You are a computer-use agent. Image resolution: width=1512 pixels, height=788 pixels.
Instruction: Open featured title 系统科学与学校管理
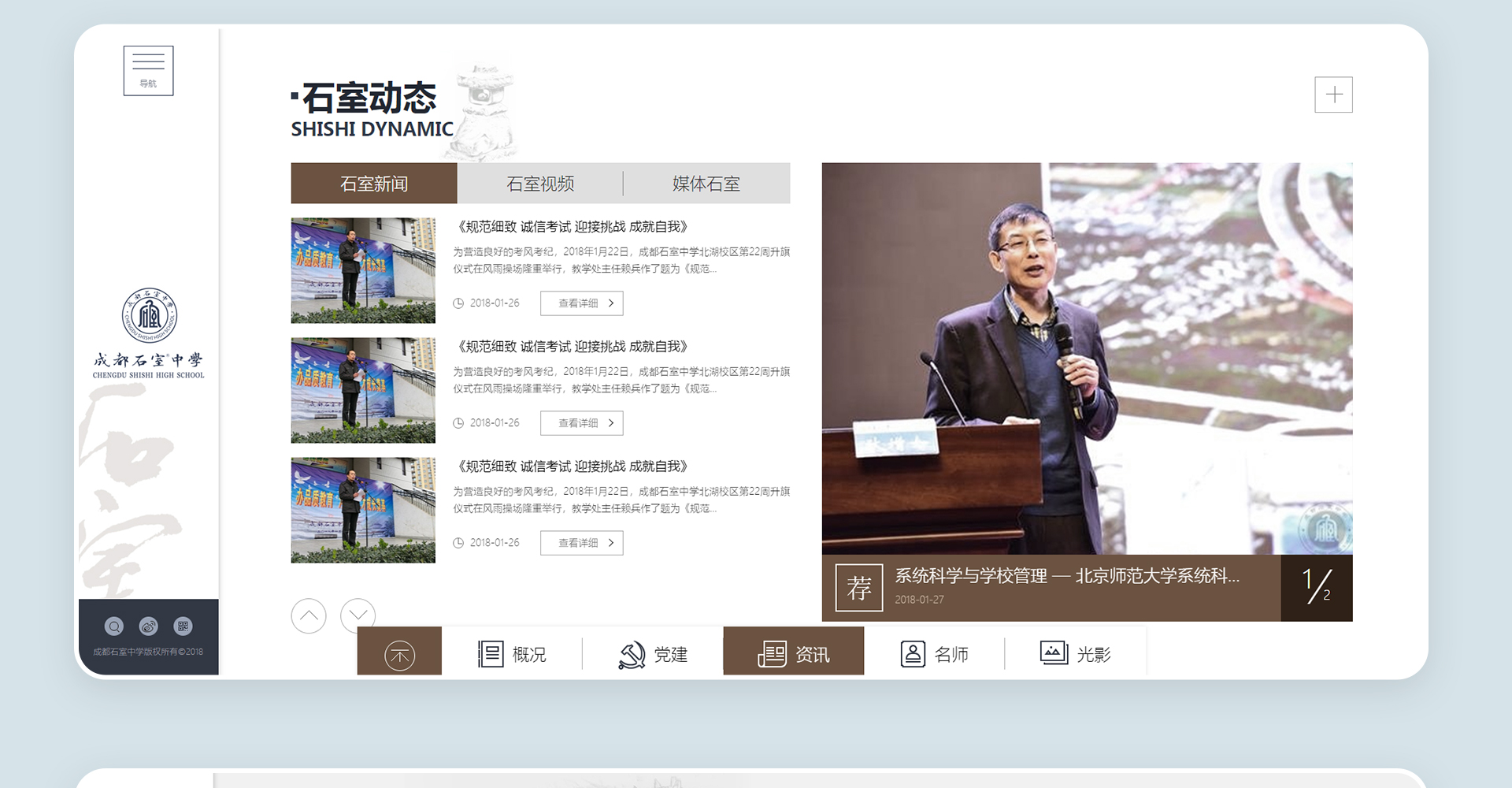point(1067,576)
